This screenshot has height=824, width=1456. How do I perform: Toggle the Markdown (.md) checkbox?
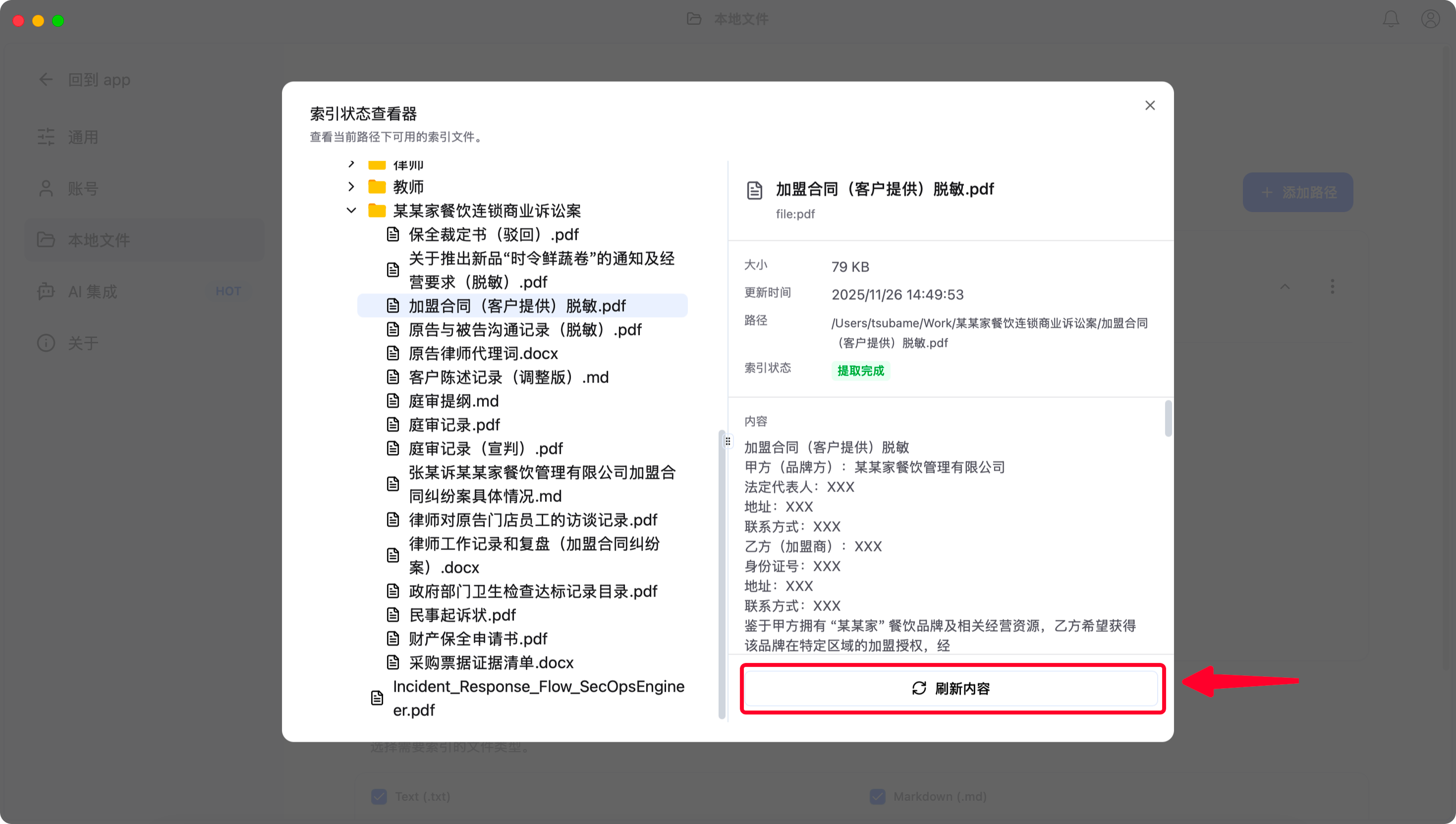[x=877, y=796]
